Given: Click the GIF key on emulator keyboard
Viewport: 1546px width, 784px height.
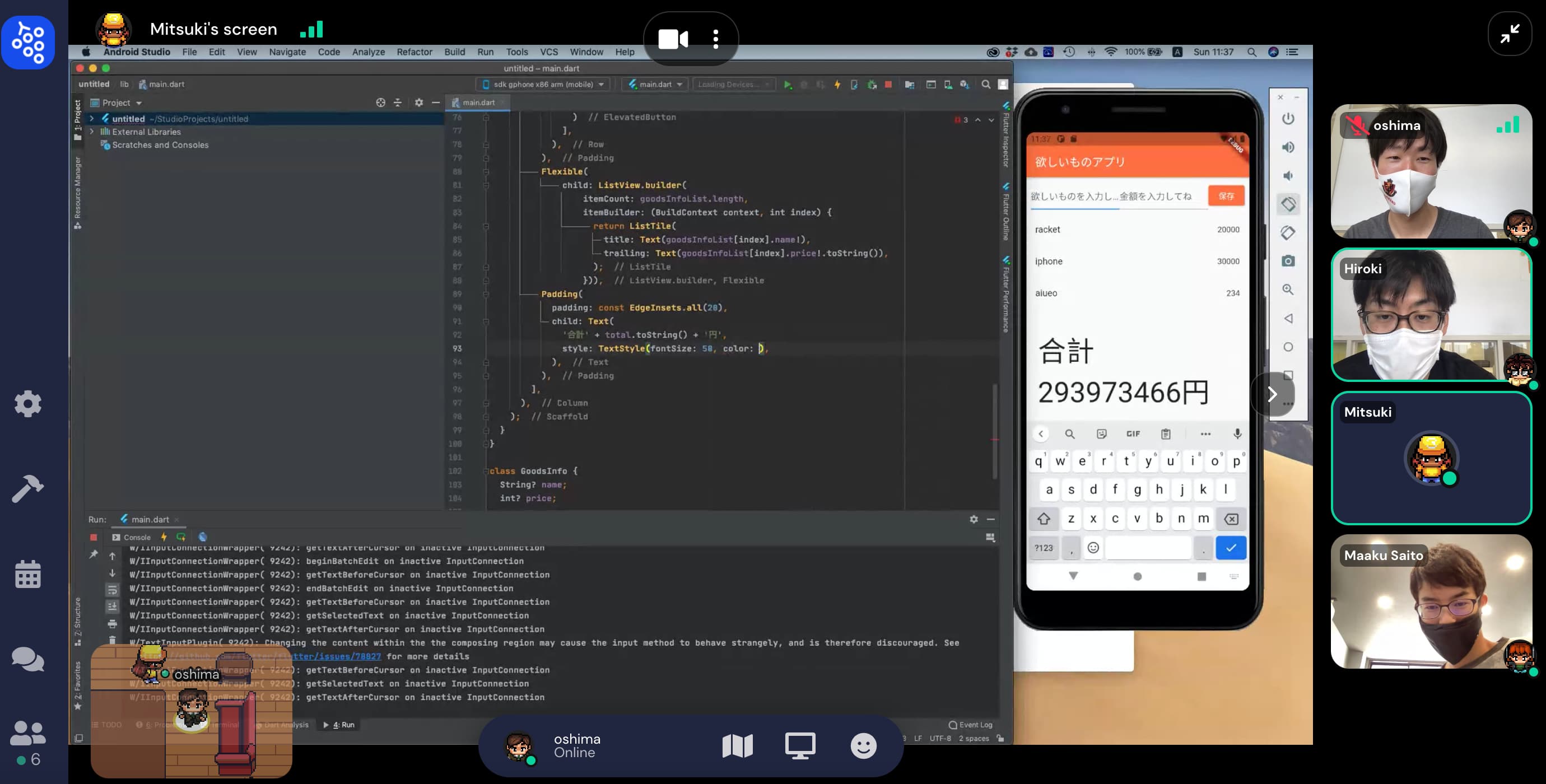Looking at the screenshot, I should coord(1133,433).
